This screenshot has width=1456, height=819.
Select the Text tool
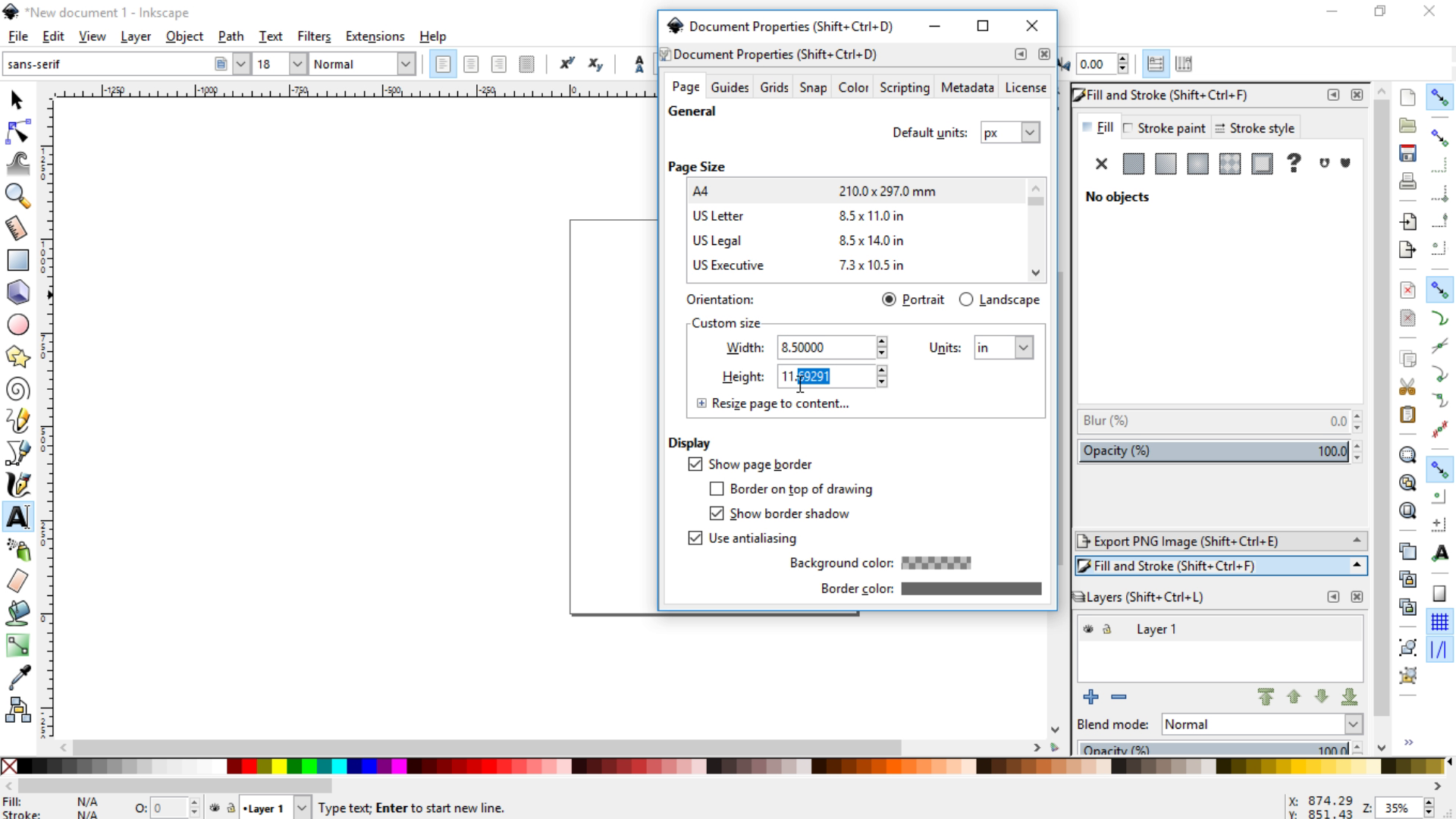(17, 517)
